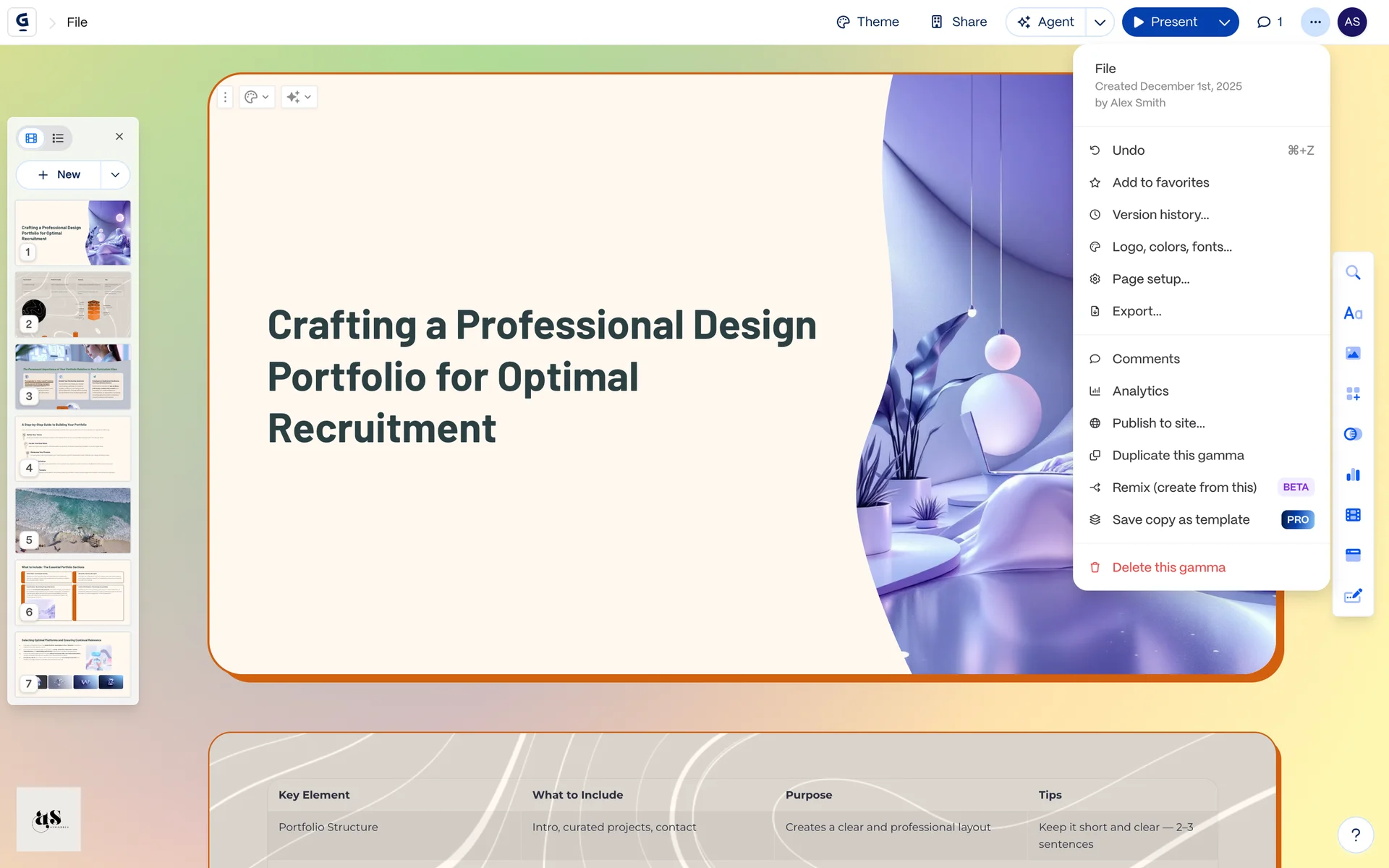Choose Export from the menu
The width and height of the screenshot is (1389, 868).
1137,311
